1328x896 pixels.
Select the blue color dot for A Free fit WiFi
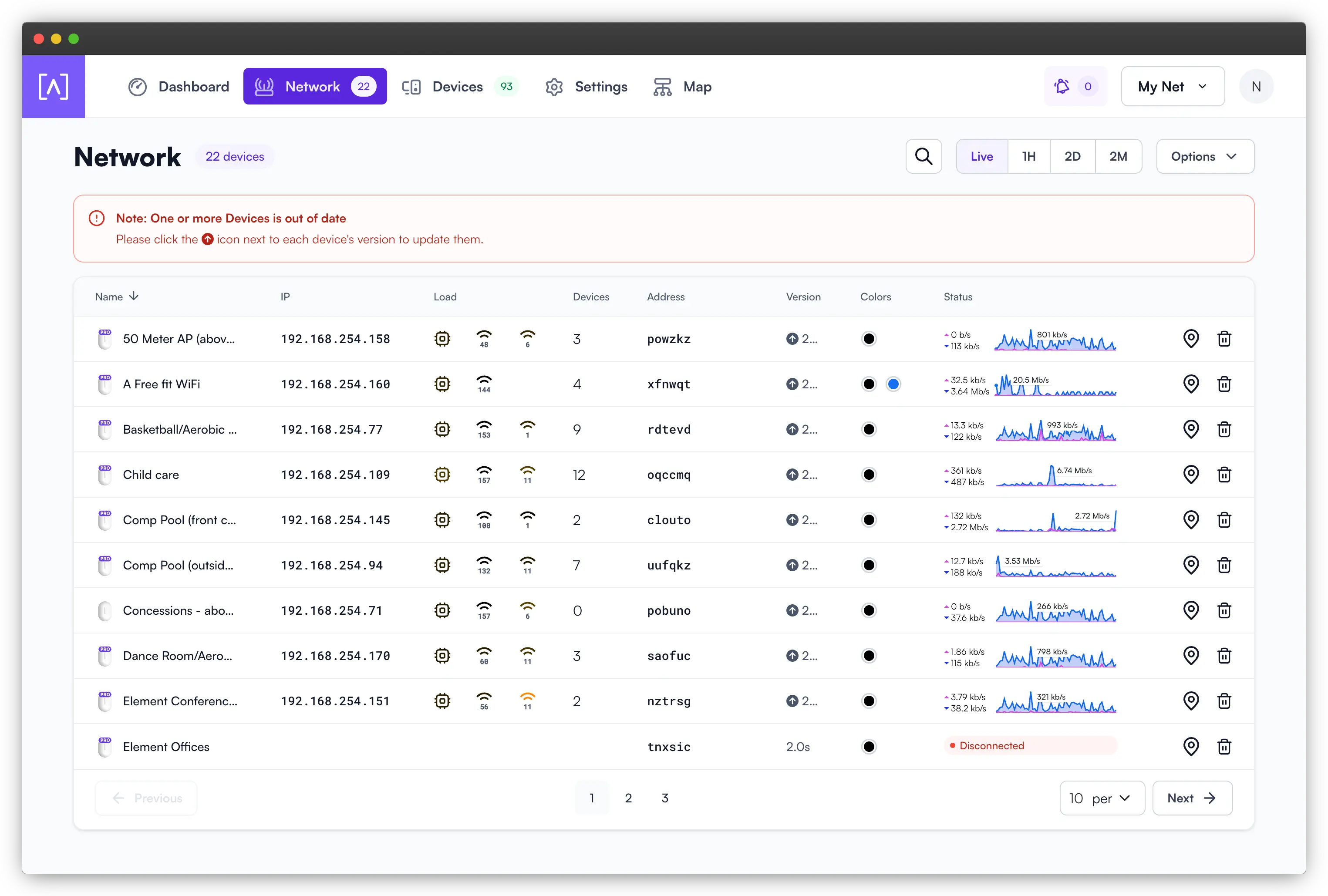(894, 384)
